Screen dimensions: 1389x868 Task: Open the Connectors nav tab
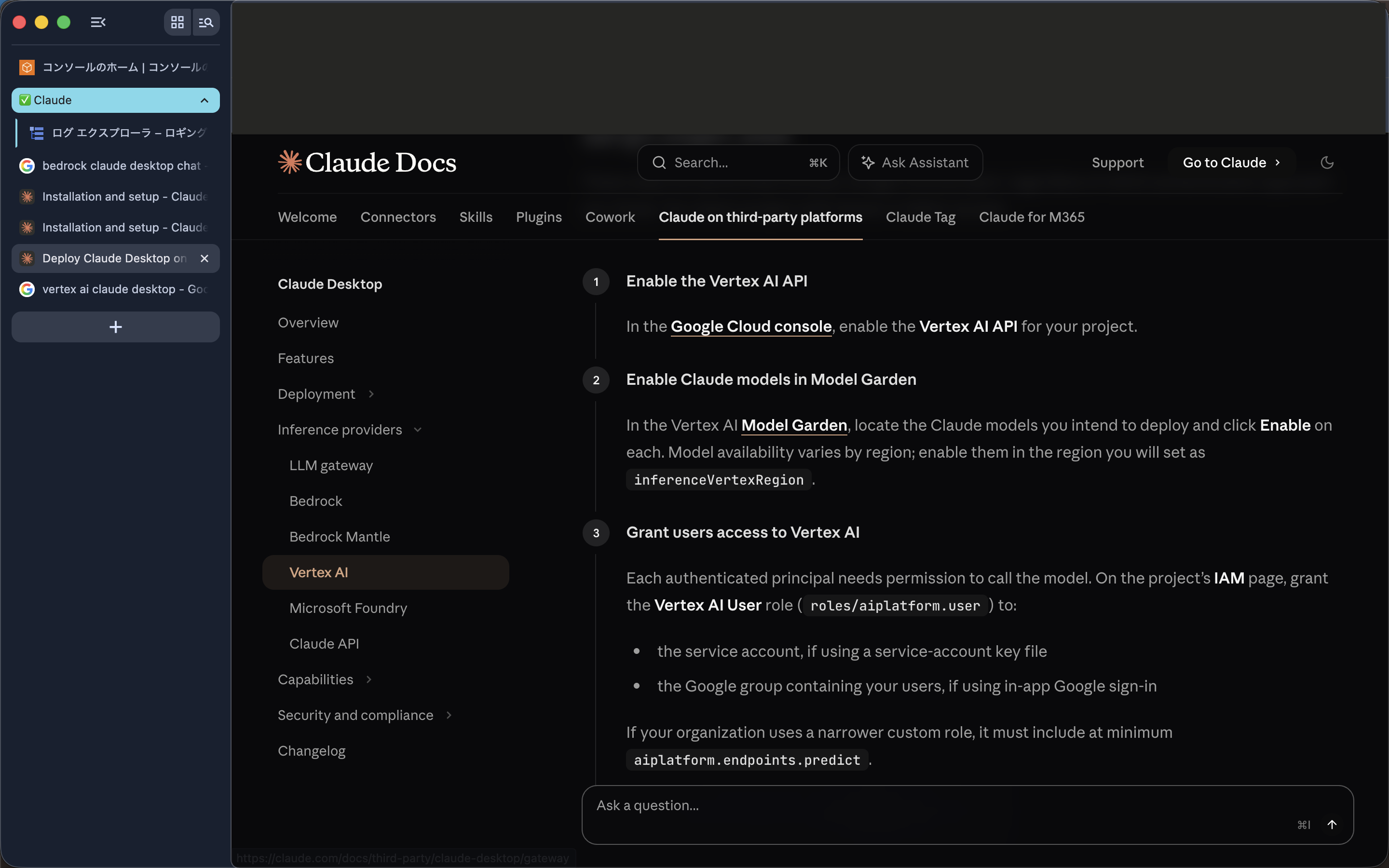398,217
